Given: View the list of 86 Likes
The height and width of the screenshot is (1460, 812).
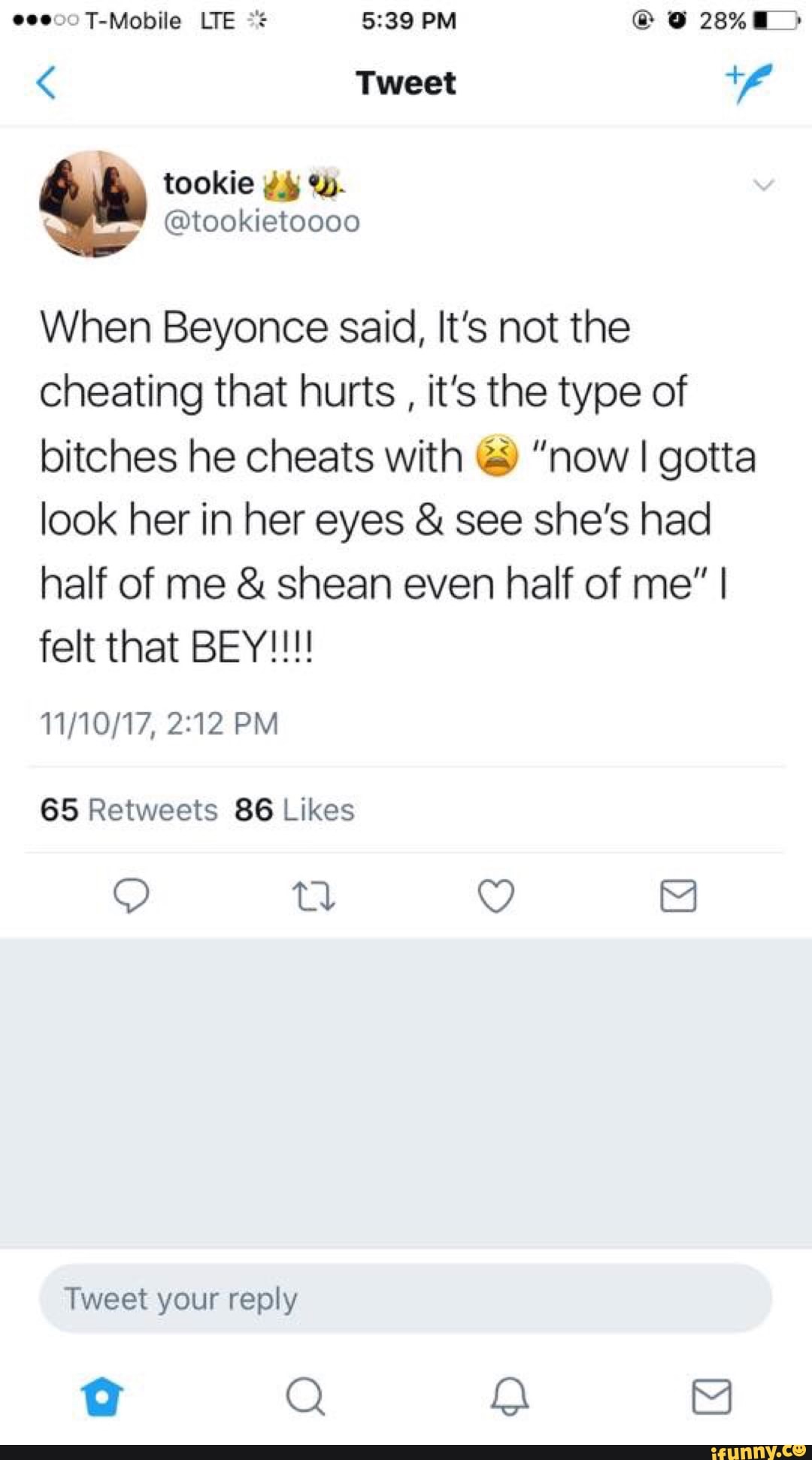Looking at the screenshot, I should 294,810.
